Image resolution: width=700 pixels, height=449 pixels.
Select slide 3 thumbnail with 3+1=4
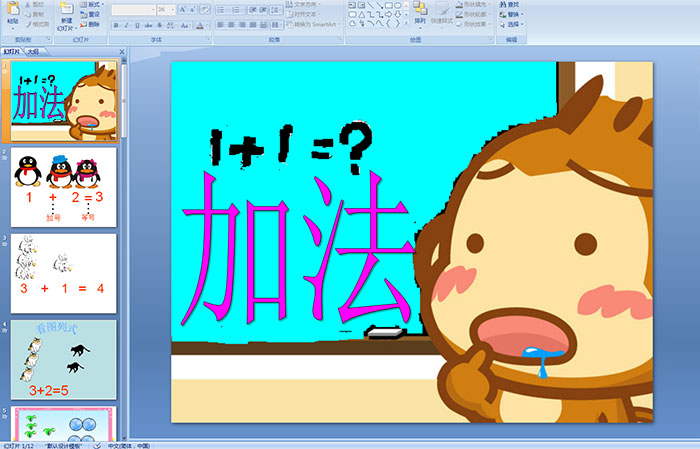[63, 274]
